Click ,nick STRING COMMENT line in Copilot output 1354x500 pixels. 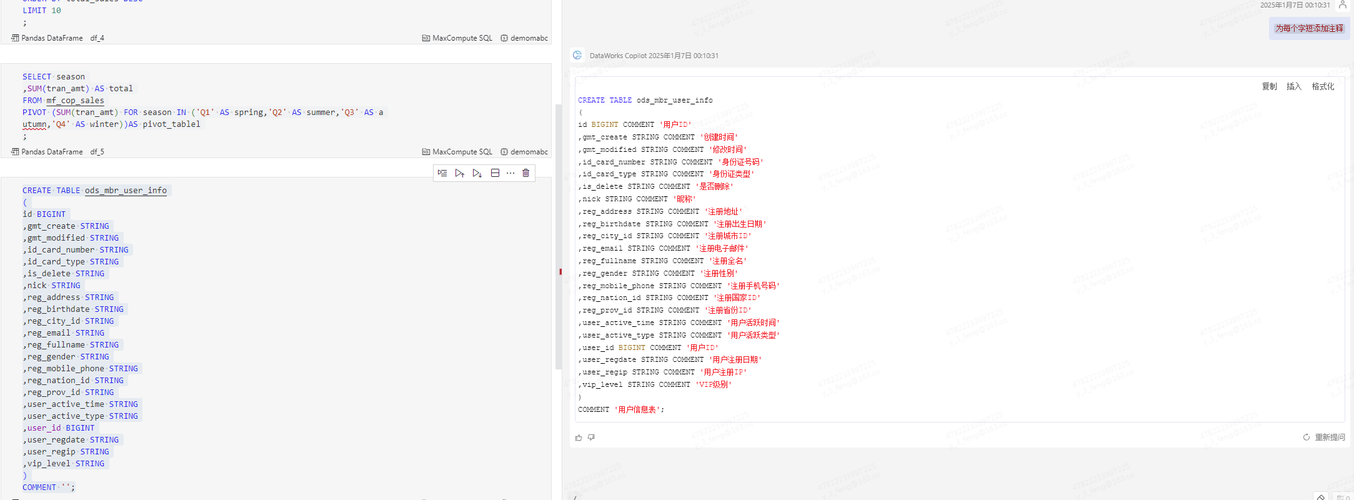click(637, 199)
